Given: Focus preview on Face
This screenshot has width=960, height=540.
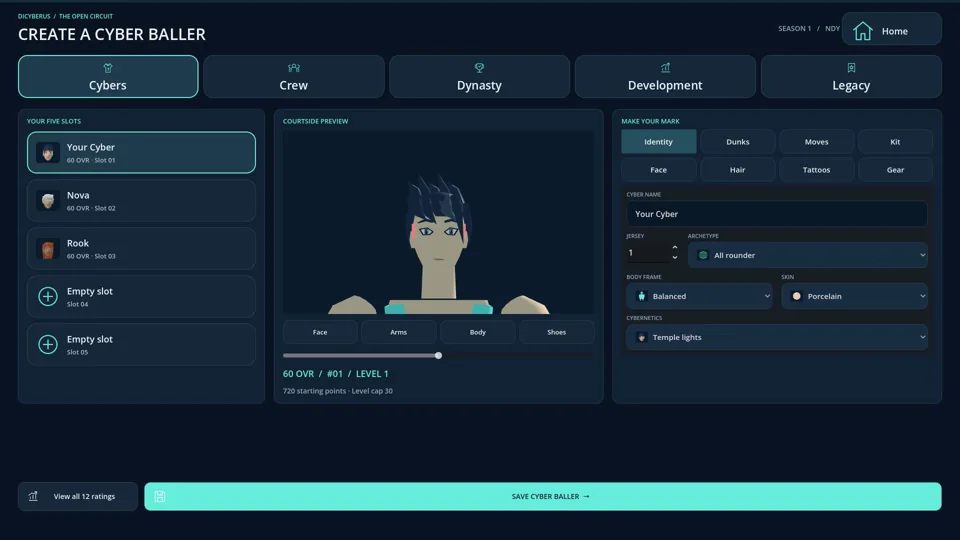Looking at the screenshot, I should [x=320, y=332].
